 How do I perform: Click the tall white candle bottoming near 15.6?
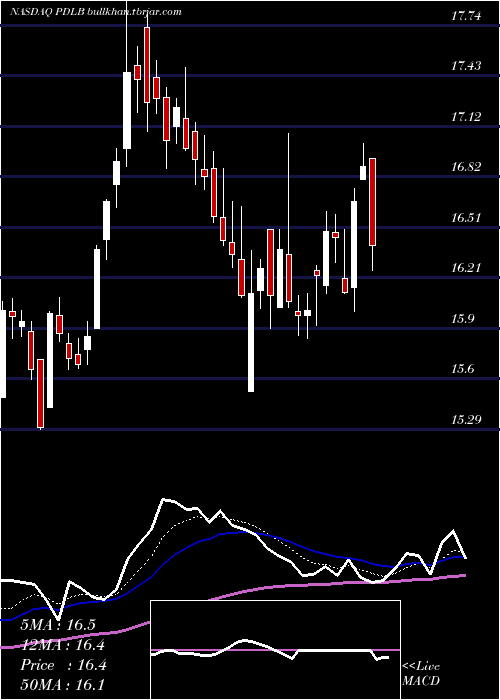(x=251, y=342)
